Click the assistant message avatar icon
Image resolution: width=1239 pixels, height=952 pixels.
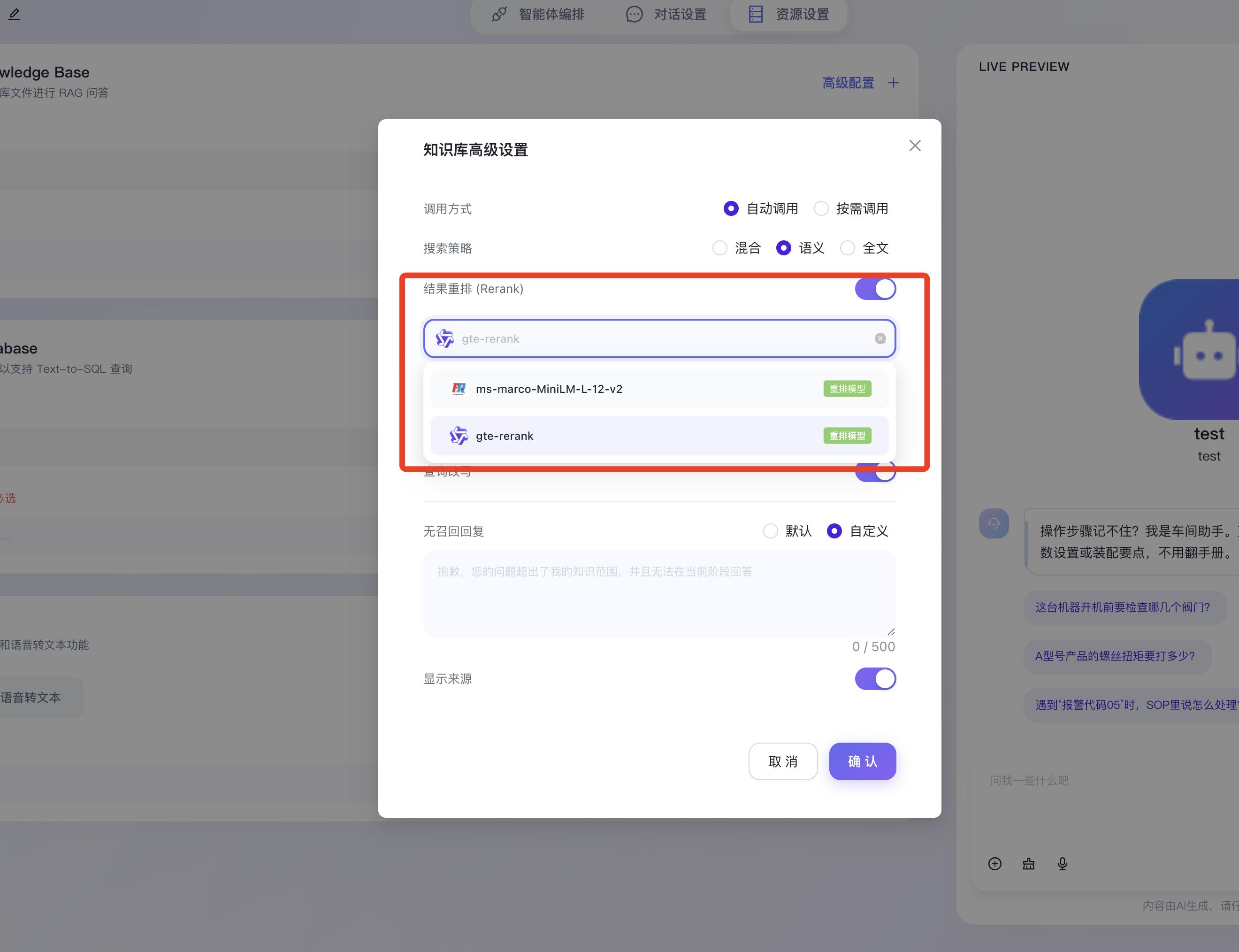tap(994, 523)
